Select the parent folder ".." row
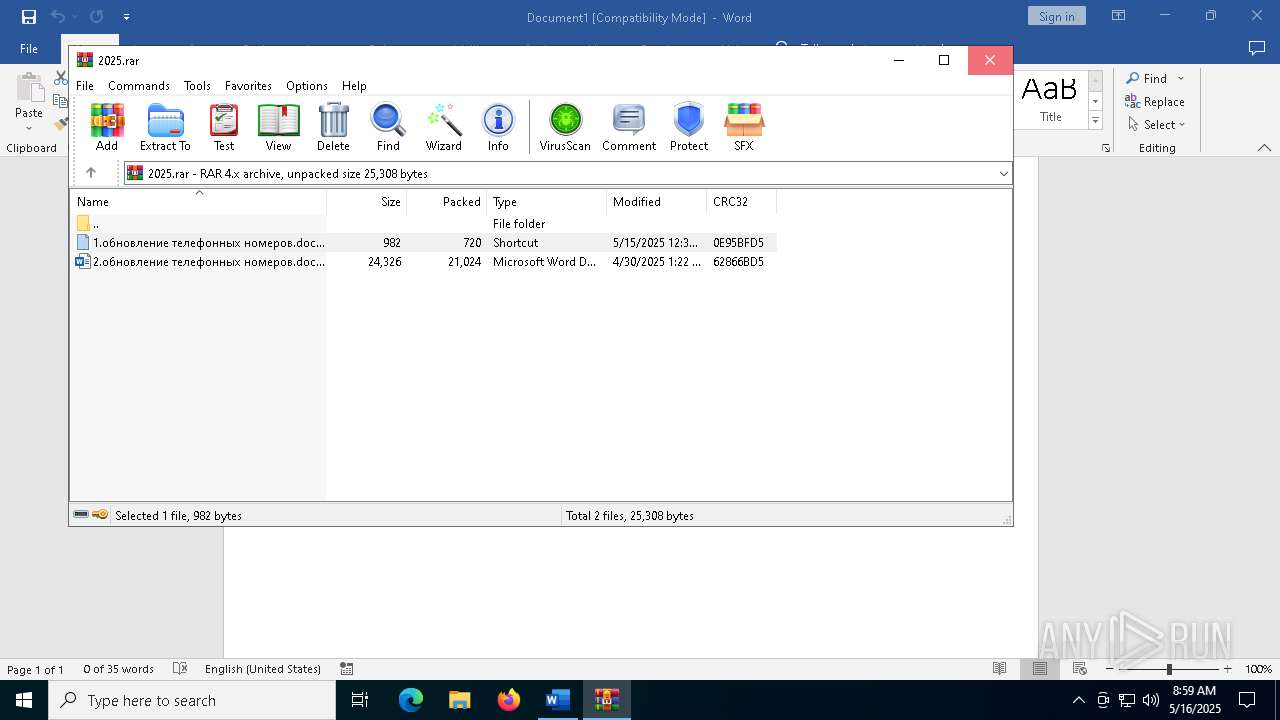The height and width of the screenshot is (720, 1280). tap(424, 223)
